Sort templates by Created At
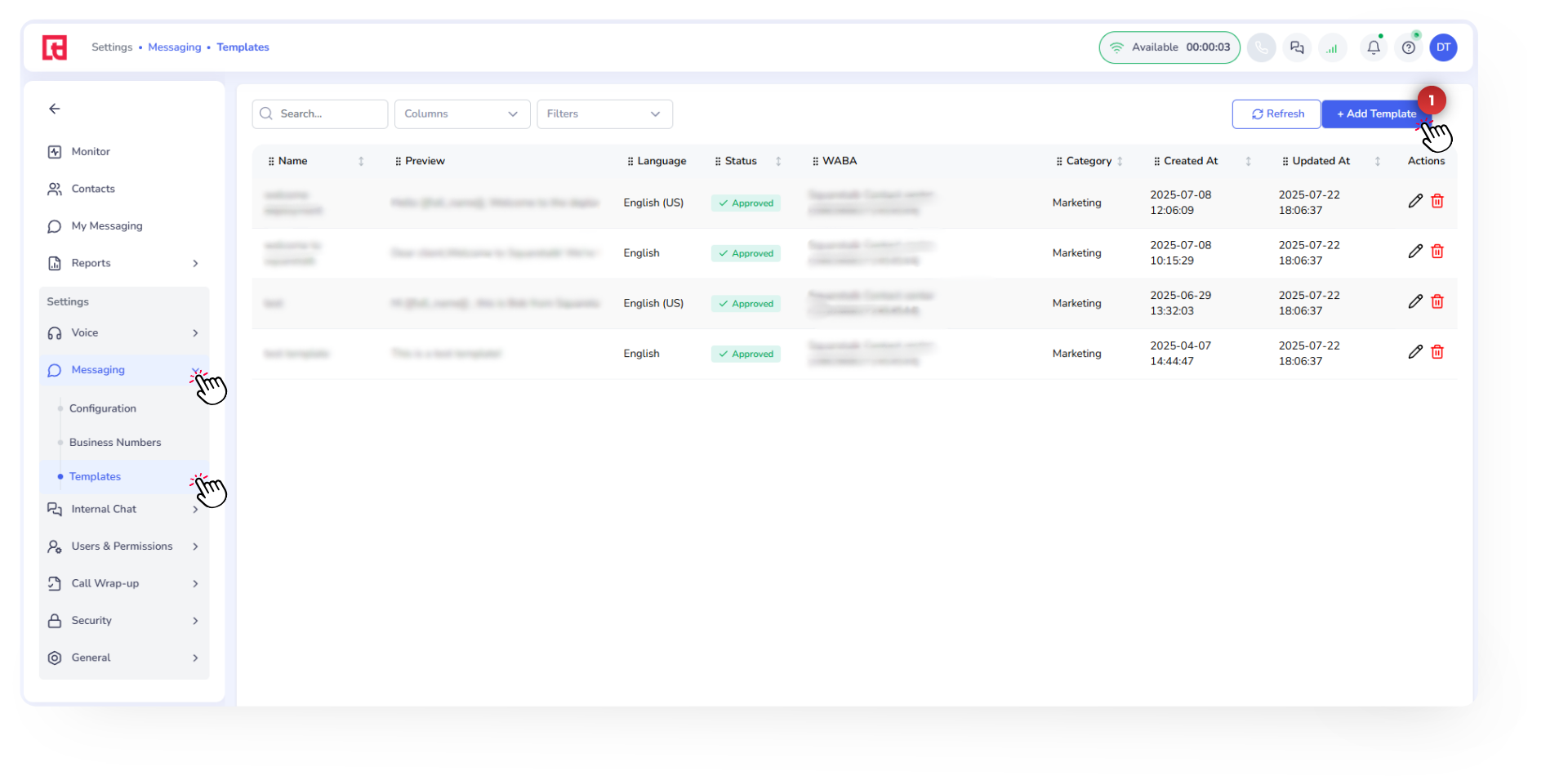 coord(1248,161)
